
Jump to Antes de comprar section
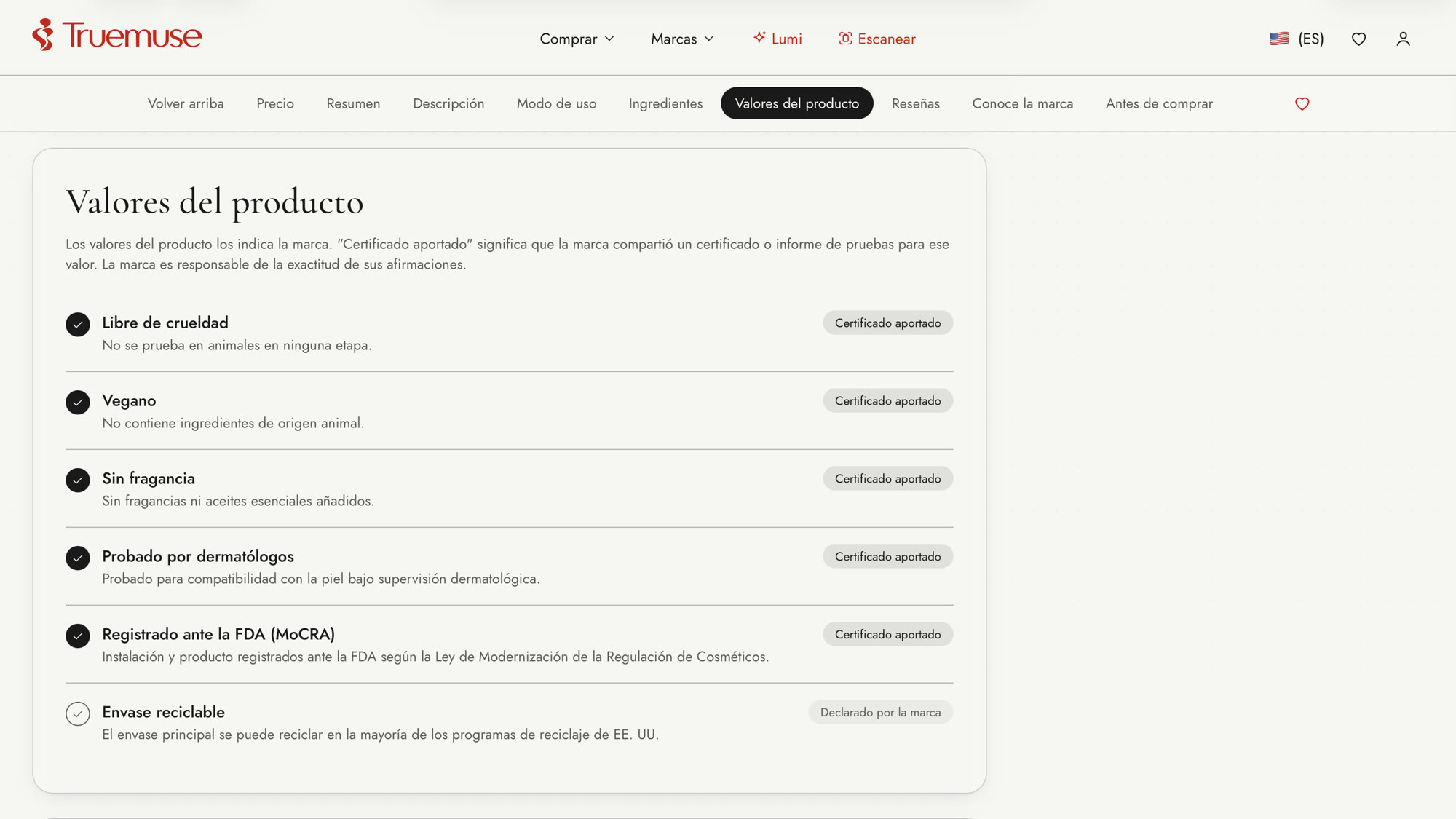[x=1159, y=103]
